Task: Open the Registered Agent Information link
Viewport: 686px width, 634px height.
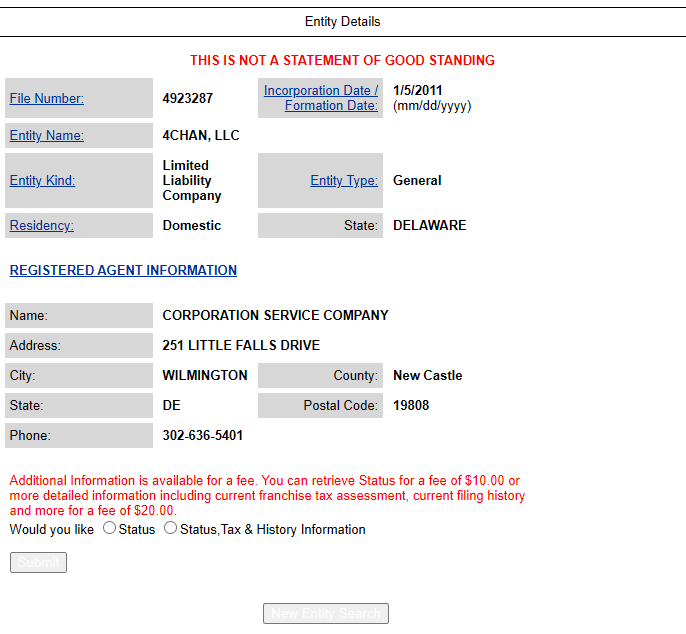Action: 123,270
